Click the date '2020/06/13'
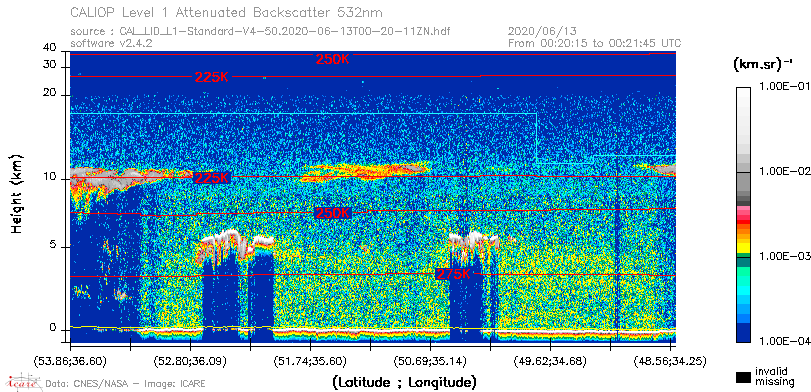 click(542, 32)
